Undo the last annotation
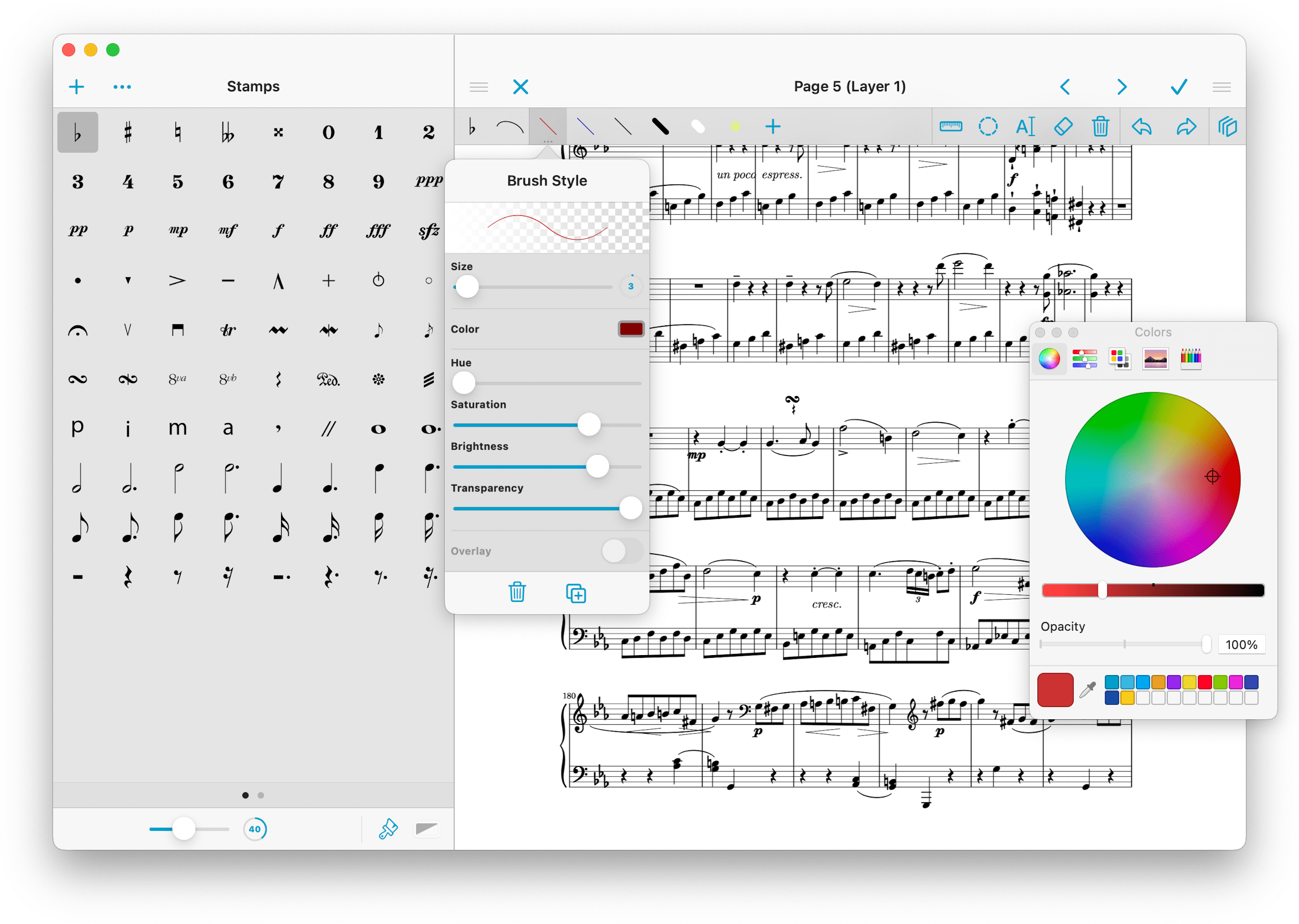The image size is (1299, 924). tap(1141, 126)
